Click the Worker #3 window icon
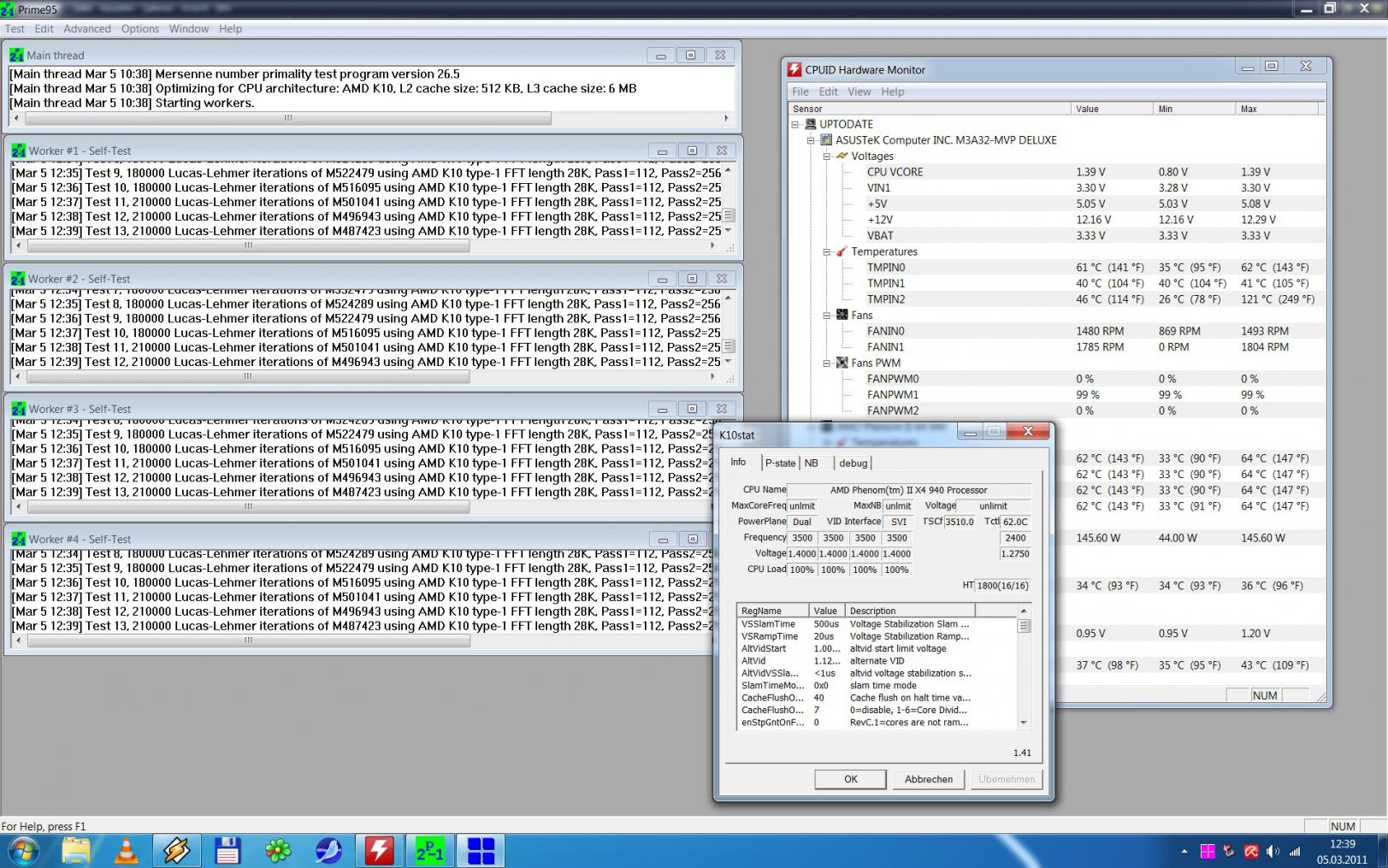This screenshot has width=1388, height=868. point(18,409)
